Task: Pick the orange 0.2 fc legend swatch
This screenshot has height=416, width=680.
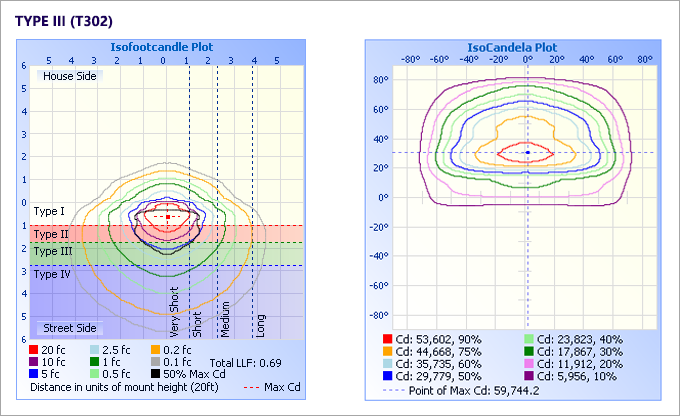Action: 157,351
